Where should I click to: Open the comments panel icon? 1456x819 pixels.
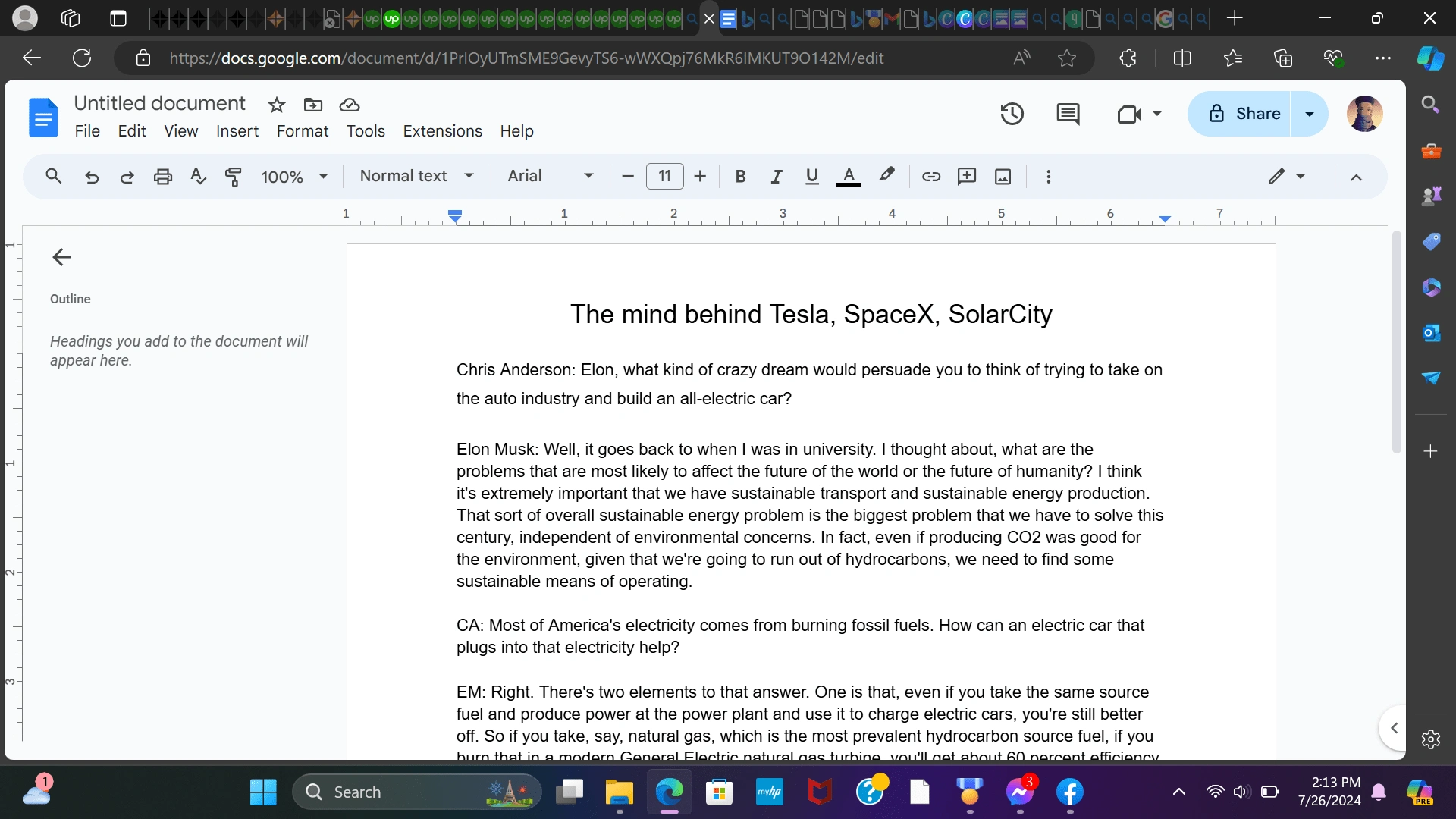click(1068, 115)
